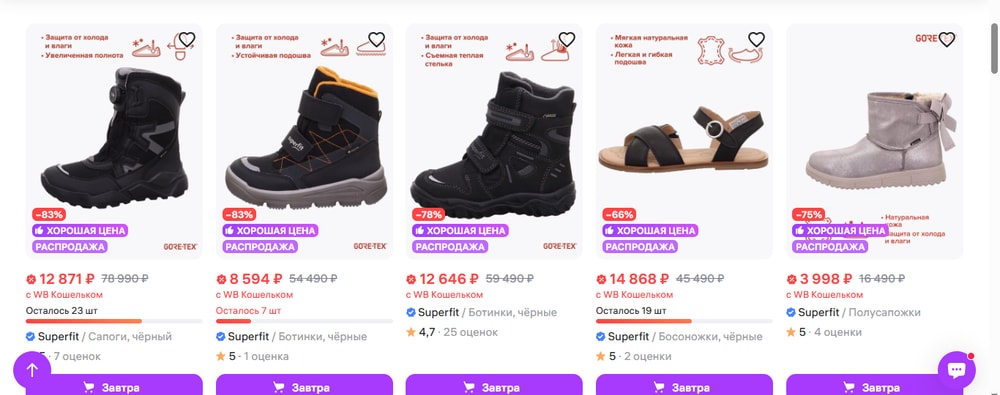Click heart on 12 646 ₽ black boots
Screen dimensions: 1000x395
click(566, 40)
